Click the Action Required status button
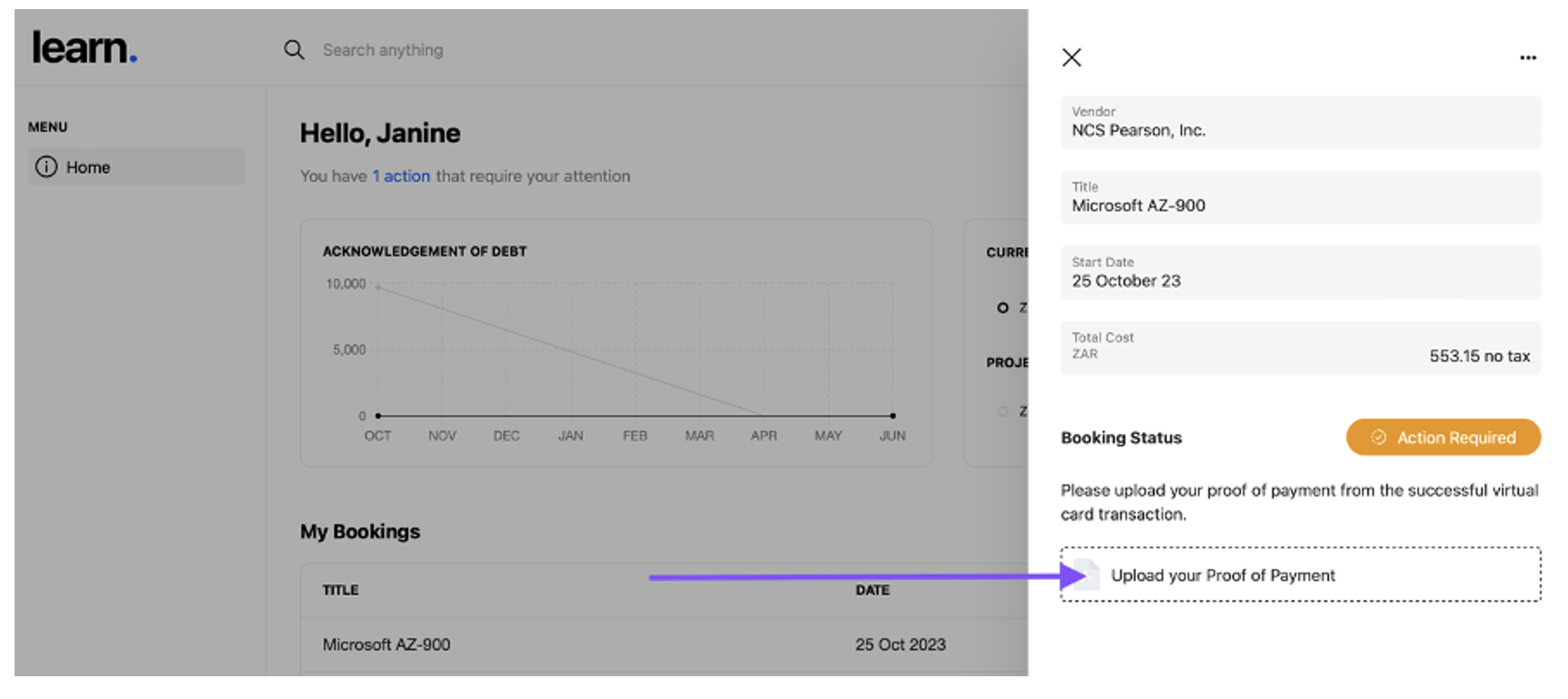This screenshot has height=699, width=1568. [1442, 438]
